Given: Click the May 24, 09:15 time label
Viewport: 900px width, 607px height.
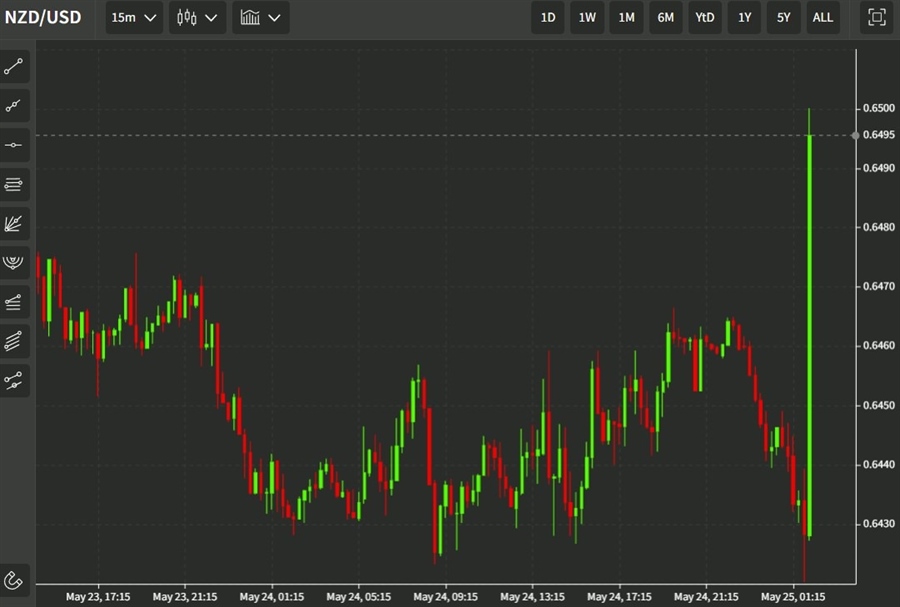Looking at the screenshot, I should (x=445, y=597).
